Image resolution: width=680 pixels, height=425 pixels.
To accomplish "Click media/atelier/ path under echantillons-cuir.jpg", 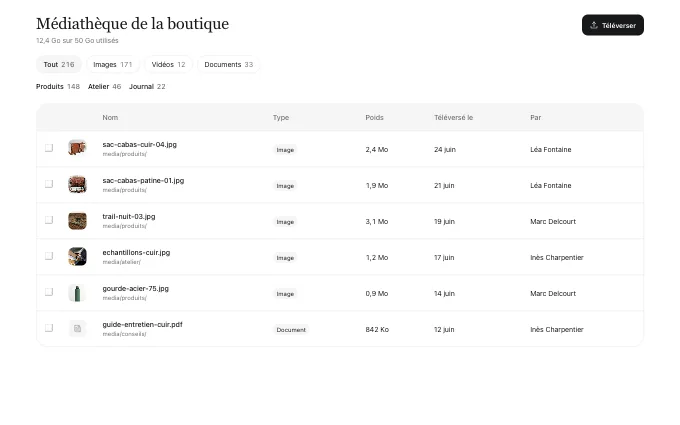I will 121,262.
